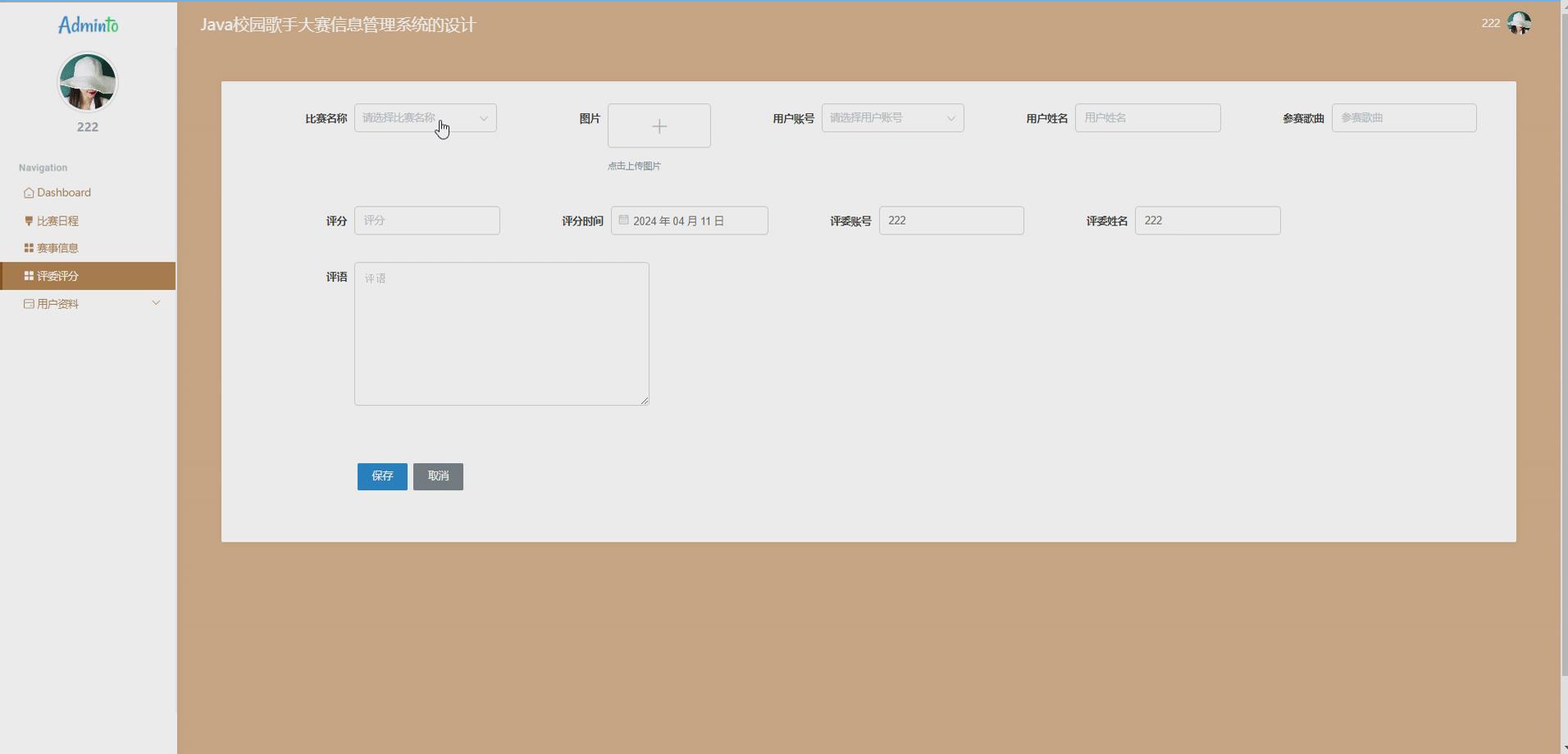The image size is (1568, 754).
Task: Focus the 评分 input field
Action: click(x=427, y=220)
